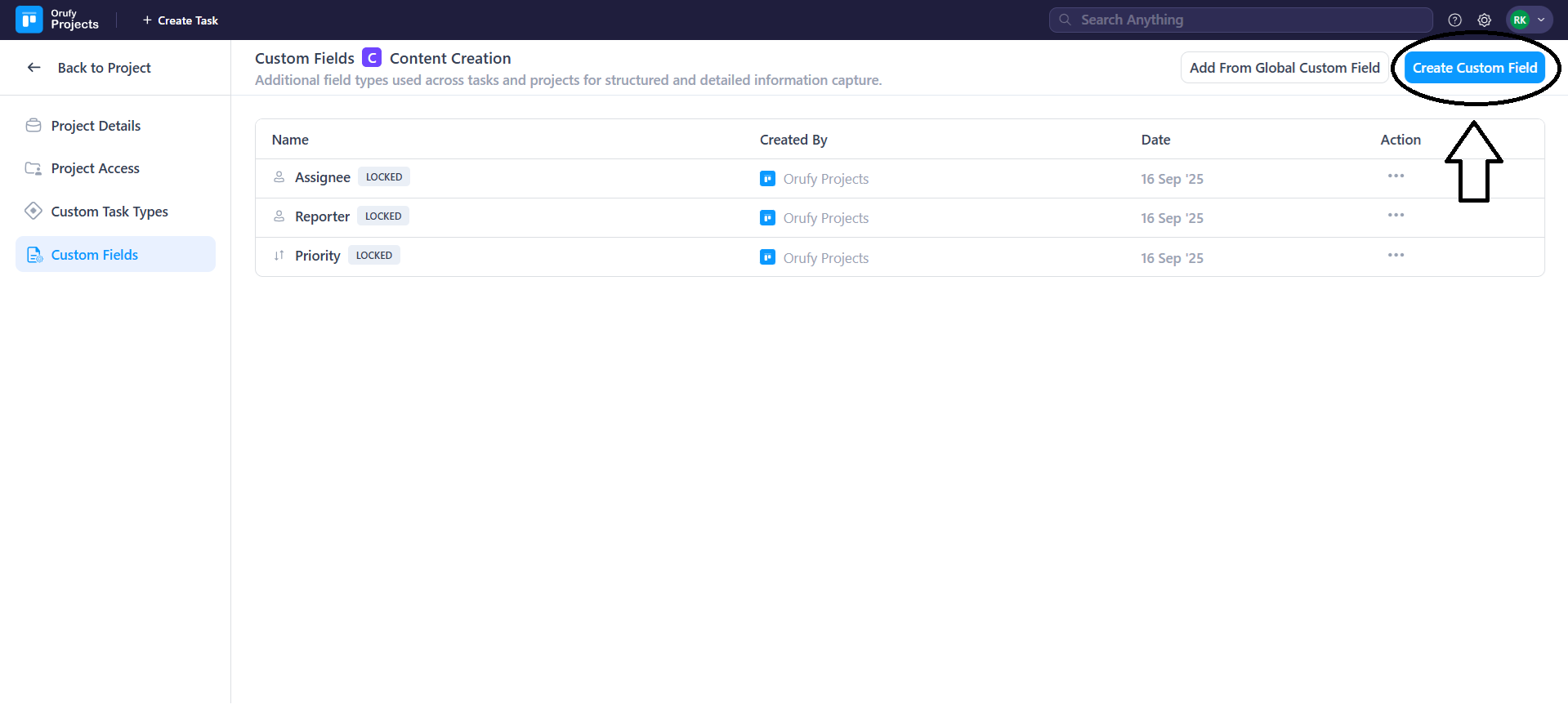The height and width of the screenshot is (709, 1568).
Task: Click the Create Custom Field button
Action: (x=1475, y=68)
